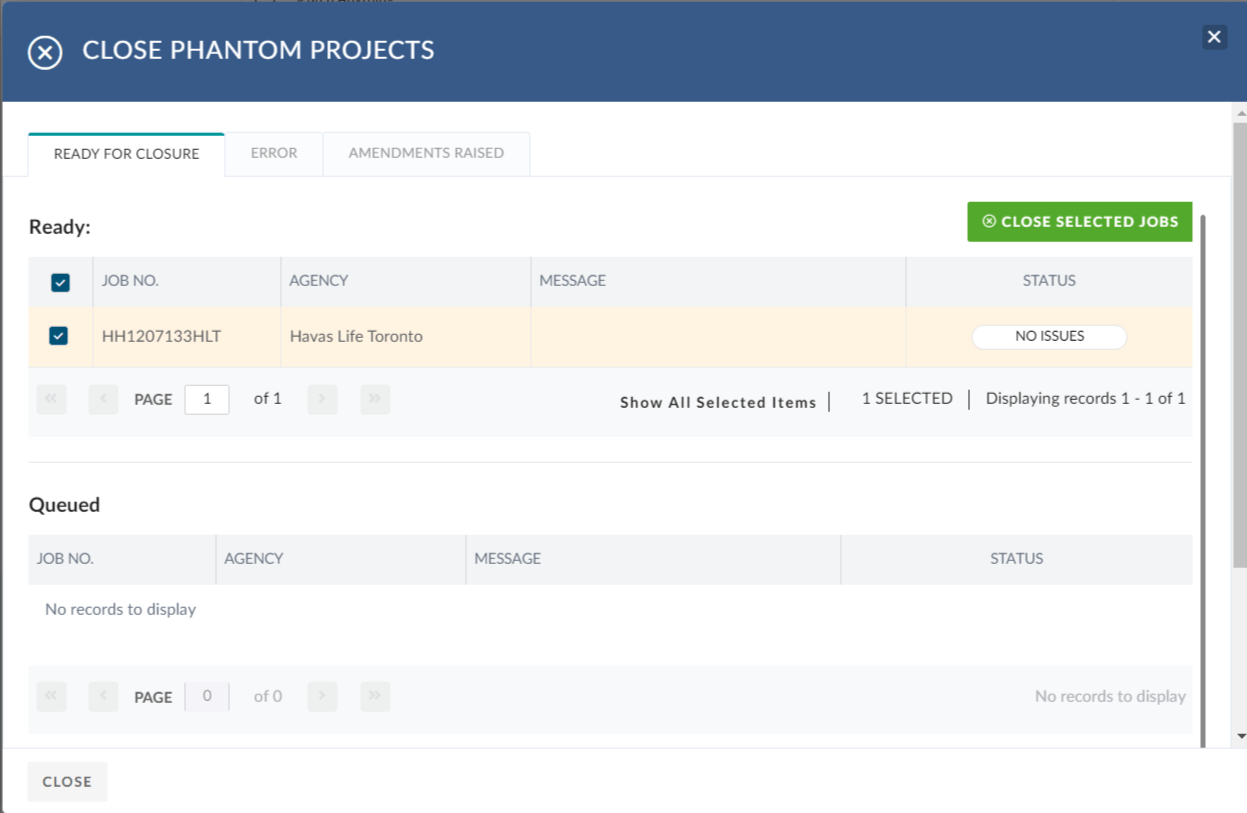Go to next page in Ready pager
Image resolution: width=1247 pixels, height=813 pixels.
(x=322, y=399)
